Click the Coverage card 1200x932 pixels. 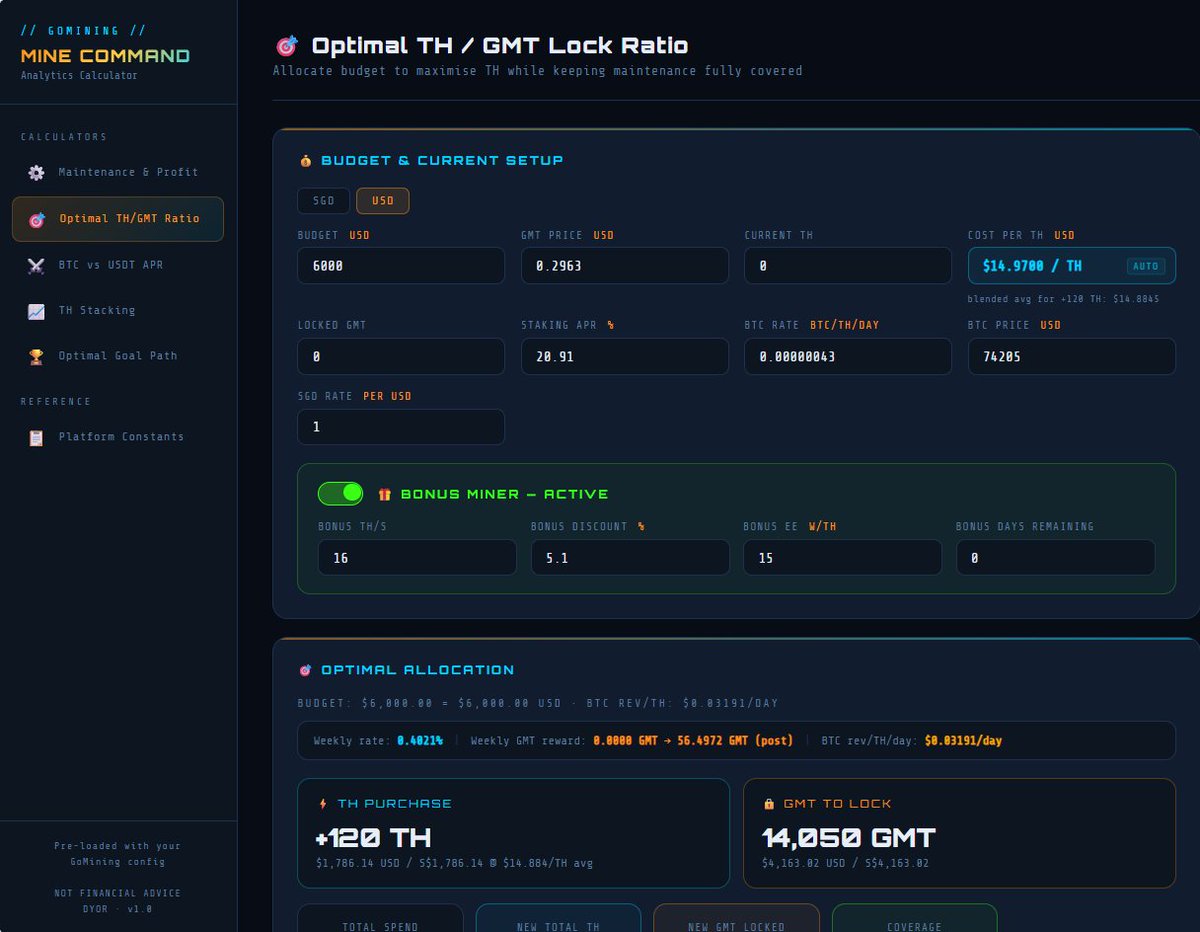point(914,918)
